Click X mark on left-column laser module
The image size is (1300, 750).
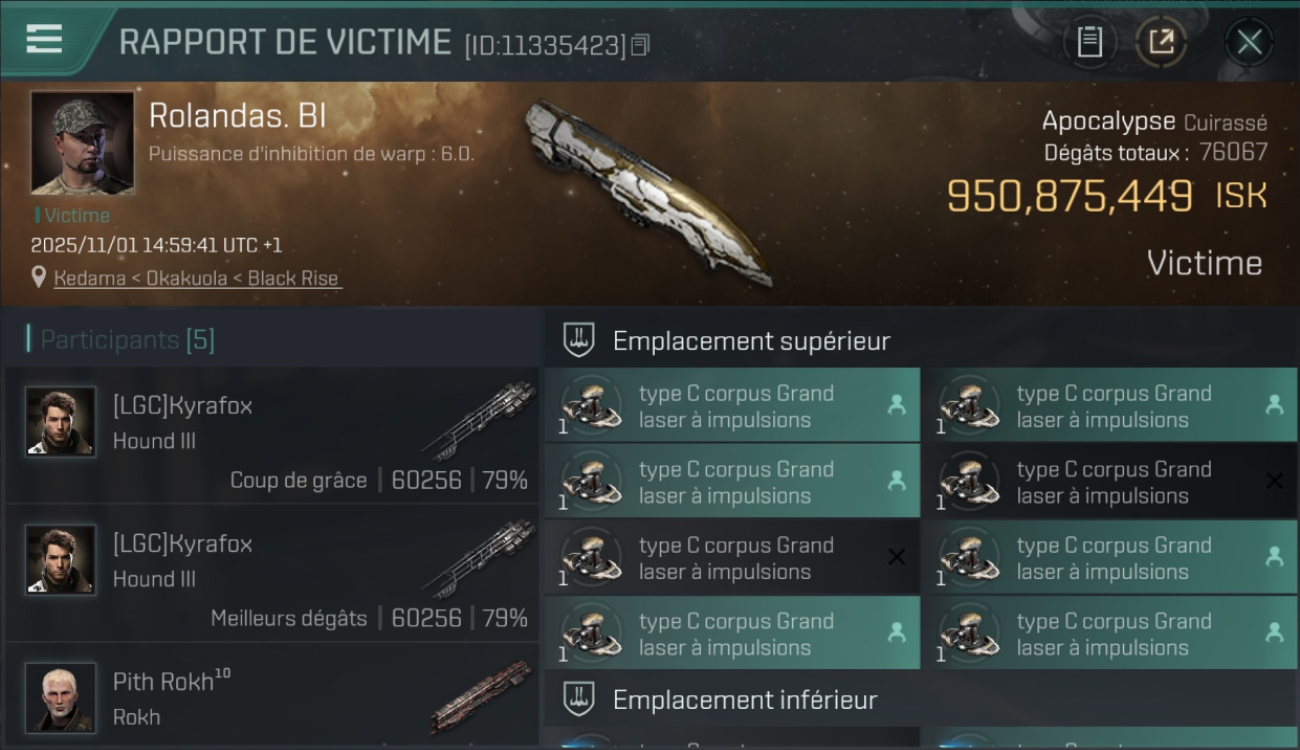[896, 557]
